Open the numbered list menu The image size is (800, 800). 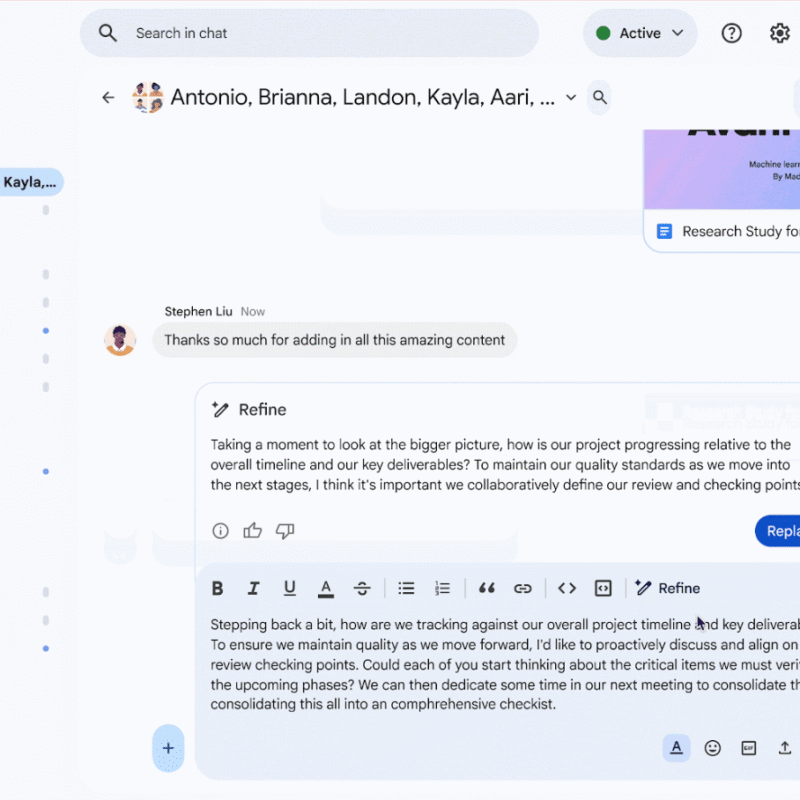442,588
